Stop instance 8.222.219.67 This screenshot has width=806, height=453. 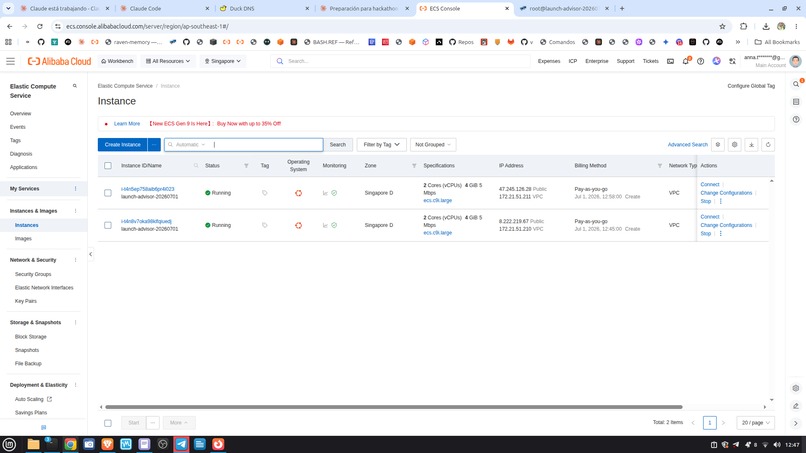point(705,233)
